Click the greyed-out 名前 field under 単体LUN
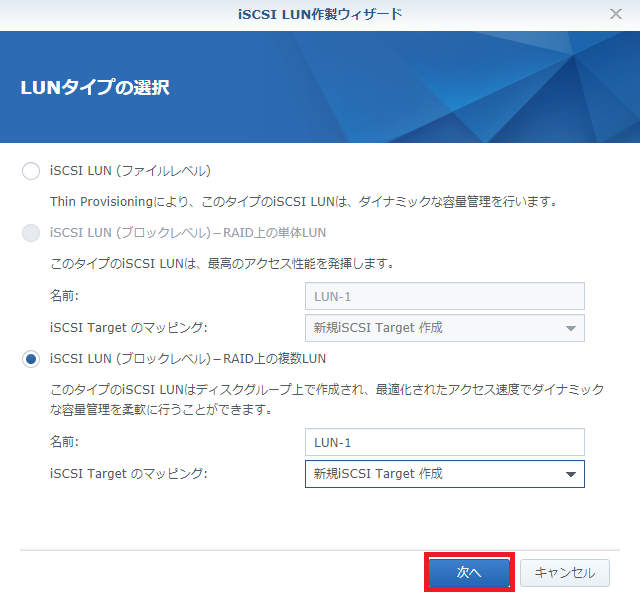This screenshot has width=640, height=593. pos(444,297)
